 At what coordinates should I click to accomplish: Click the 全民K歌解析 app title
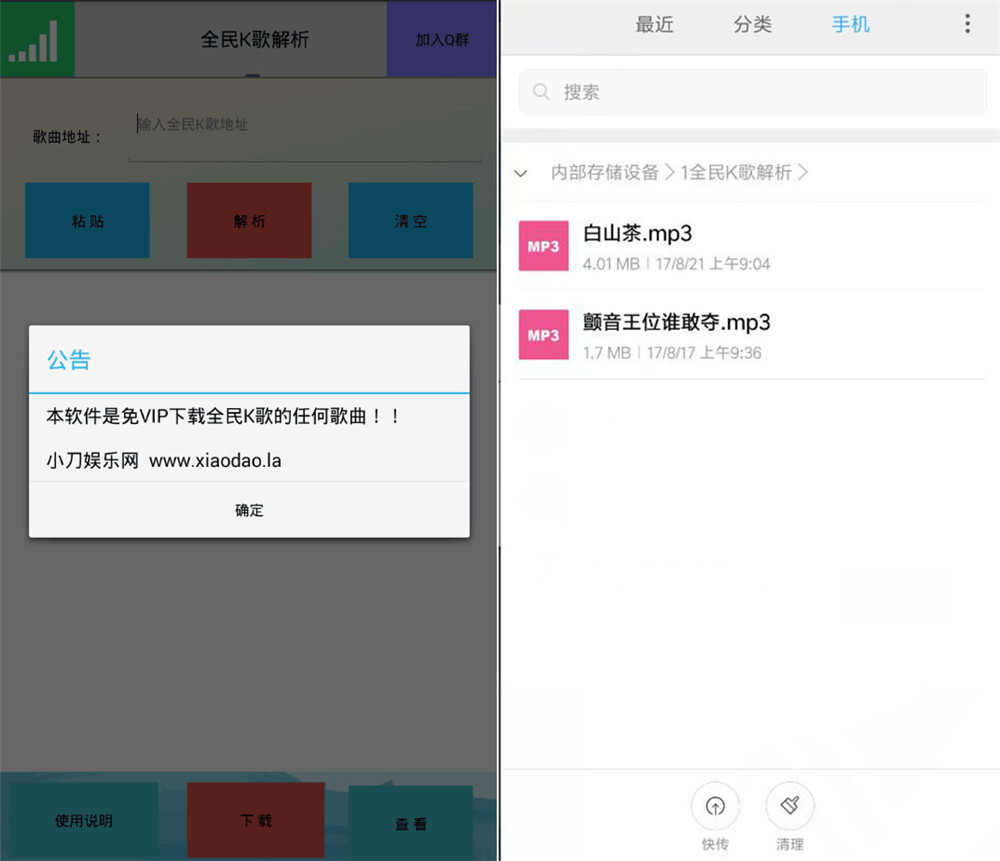coord(254,40)
